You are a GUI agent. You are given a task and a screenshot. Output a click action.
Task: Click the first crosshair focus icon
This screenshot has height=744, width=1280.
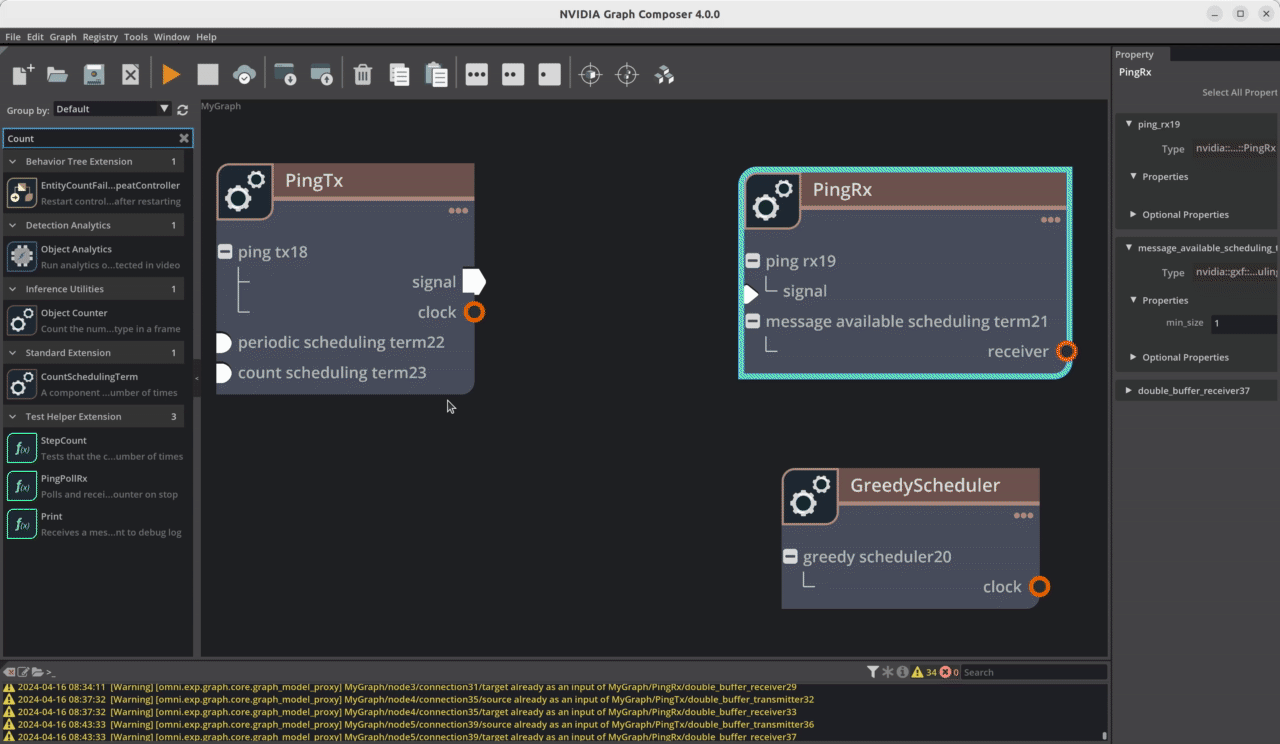coord(591,74)
